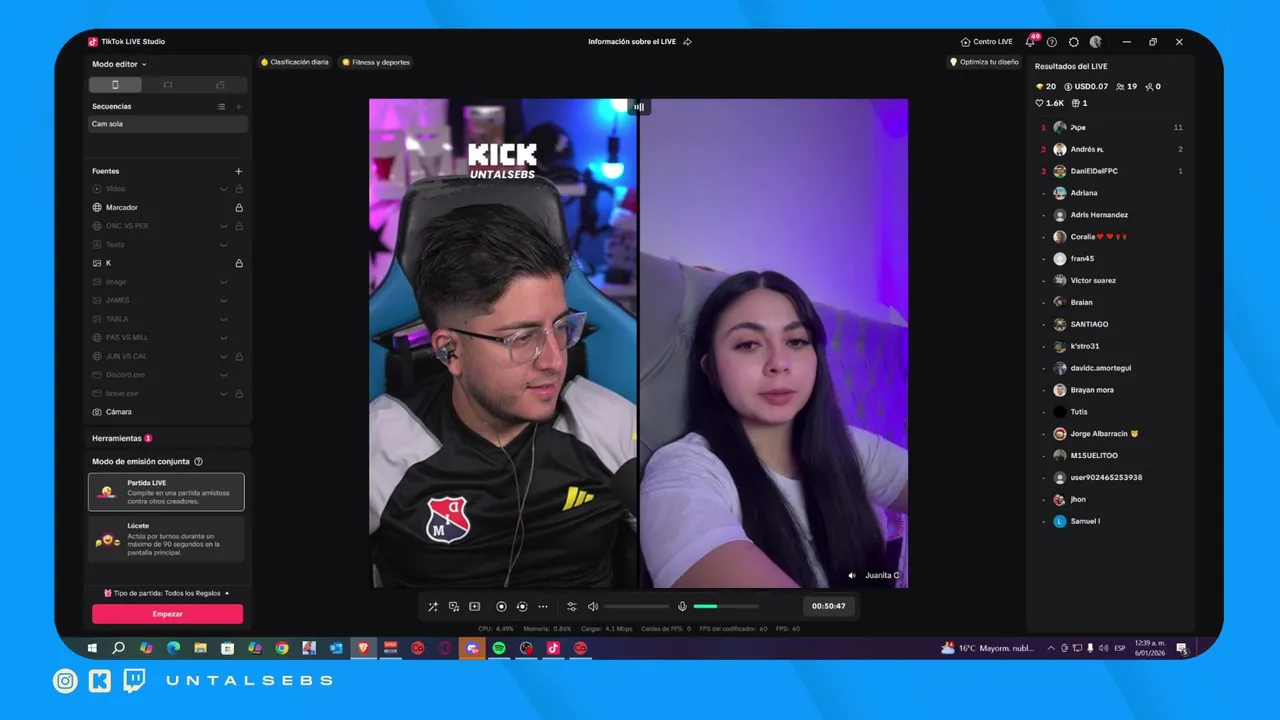Image resolution: width=1280 pixels, height=720 pixels.
Task: Click the Windows Start button
Action: tap(92, 648)
